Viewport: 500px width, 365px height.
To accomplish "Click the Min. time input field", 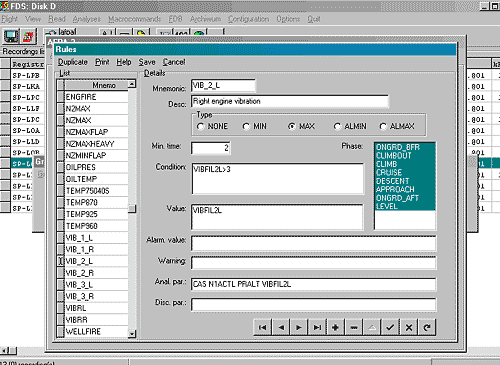I will click(211, 148).
